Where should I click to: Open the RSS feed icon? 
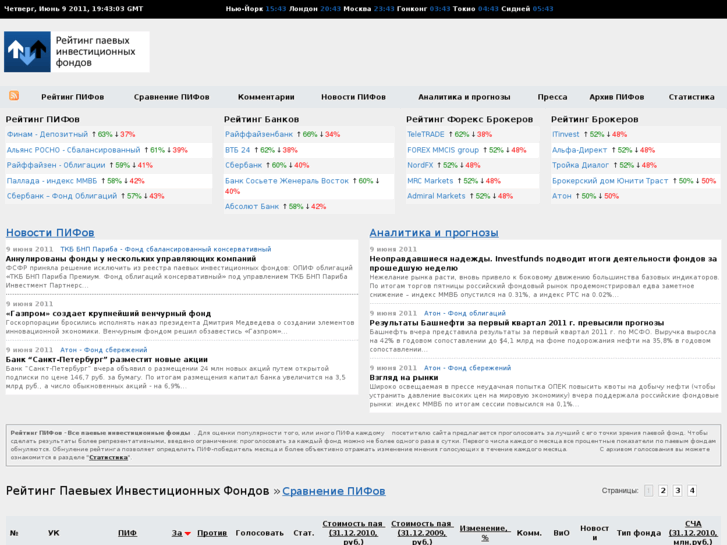point(14,96)
